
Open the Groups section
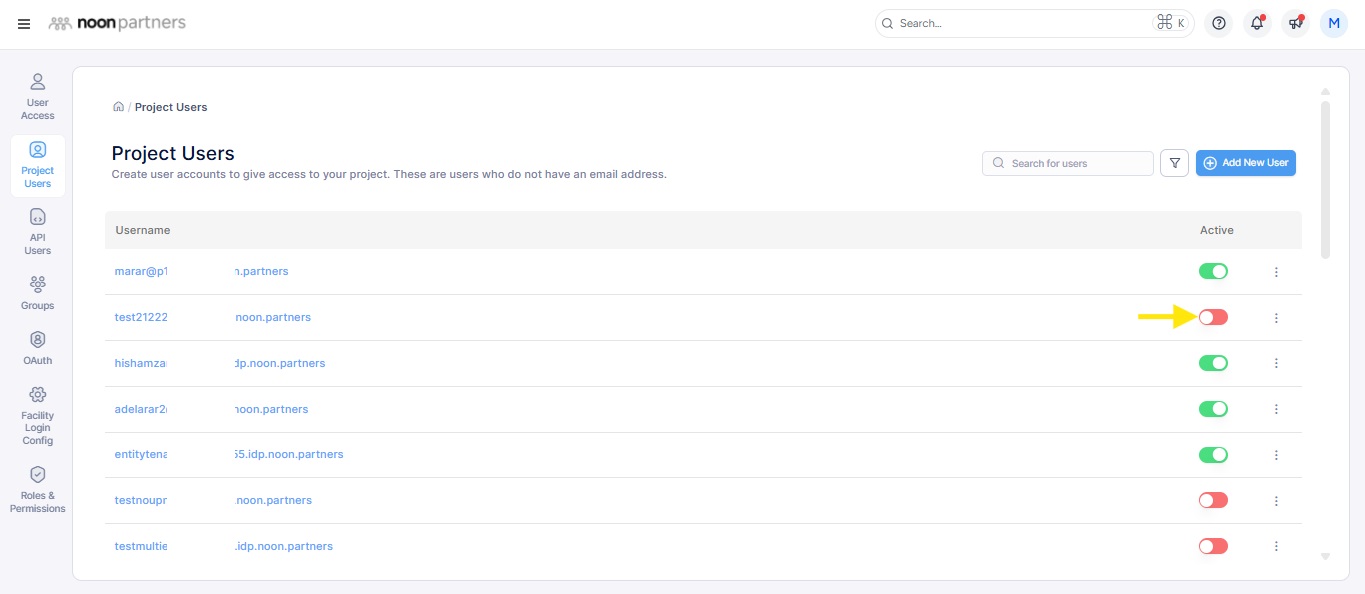(x=38, y=292)
